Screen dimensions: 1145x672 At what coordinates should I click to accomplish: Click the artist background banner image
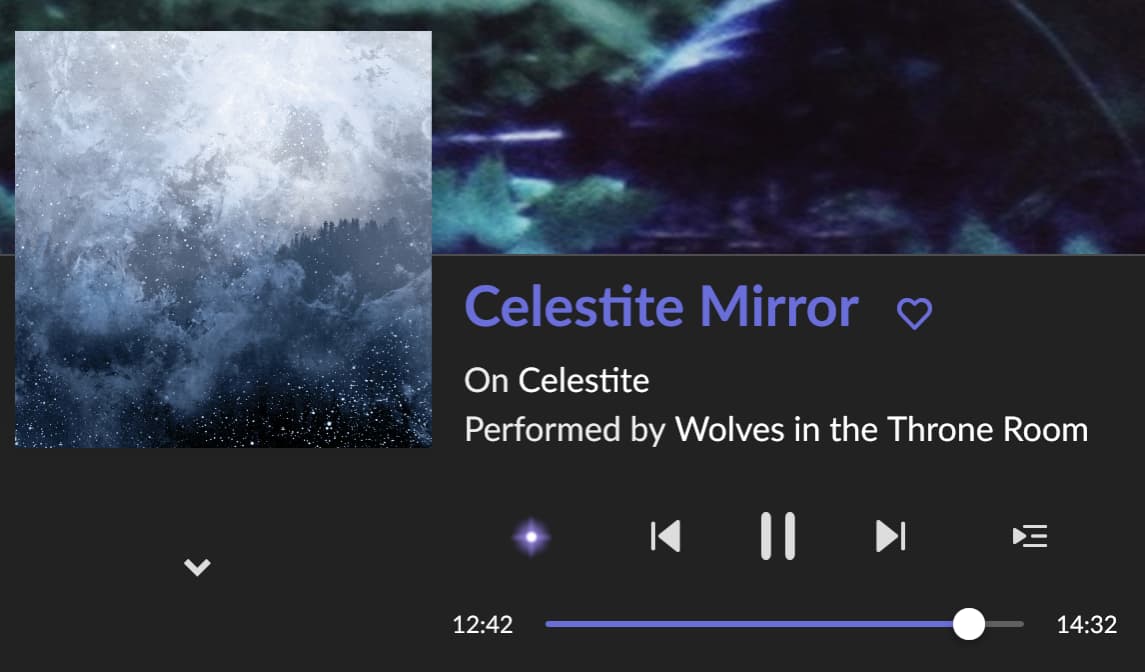789,127
